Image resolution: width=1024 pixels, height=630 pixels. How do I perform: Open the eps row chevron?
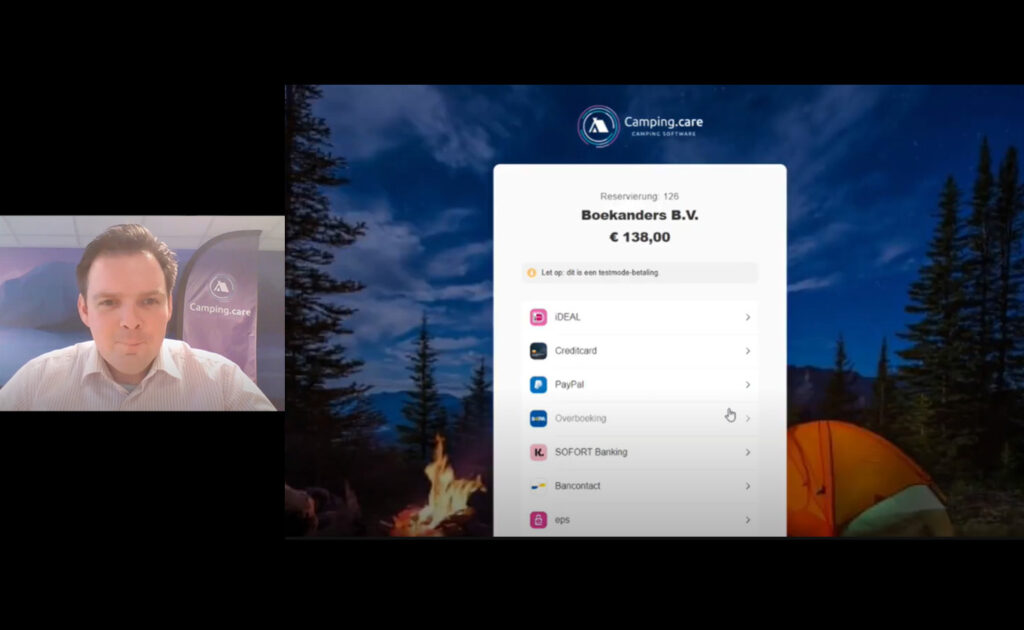[x=748, y=520]
